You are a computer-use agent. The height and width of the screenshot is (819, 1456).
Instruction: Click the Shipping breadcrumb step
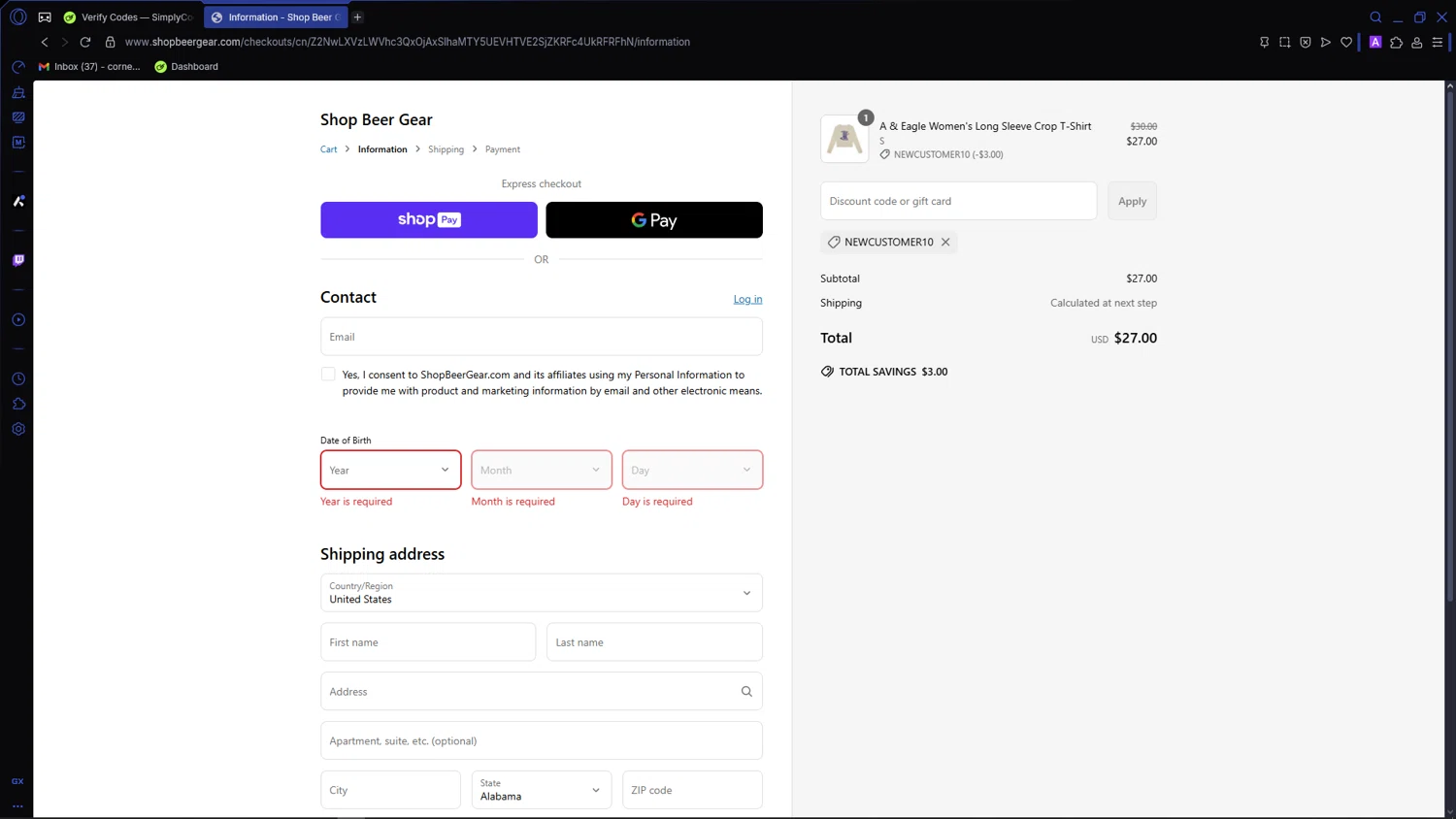click(446, 149)
